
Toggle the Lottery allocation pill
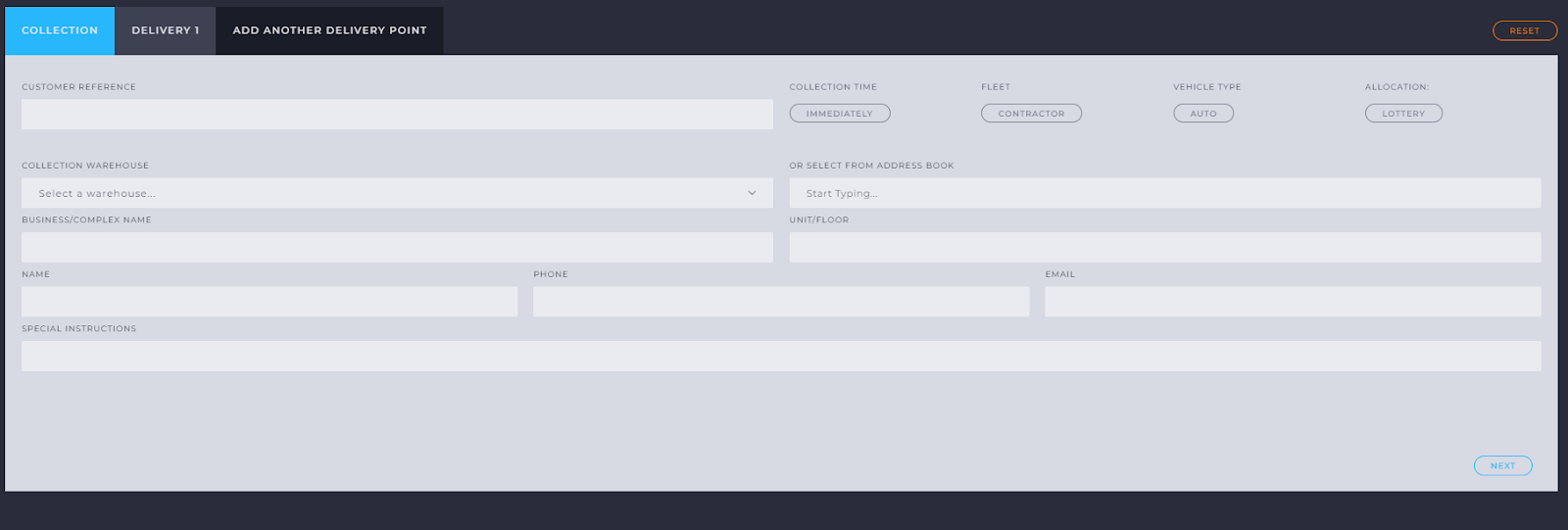pos(1403,113)
